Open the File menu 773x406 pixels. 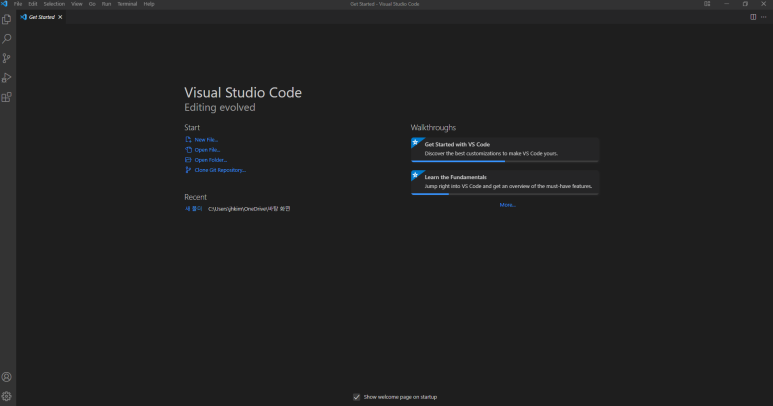point(18,4)
